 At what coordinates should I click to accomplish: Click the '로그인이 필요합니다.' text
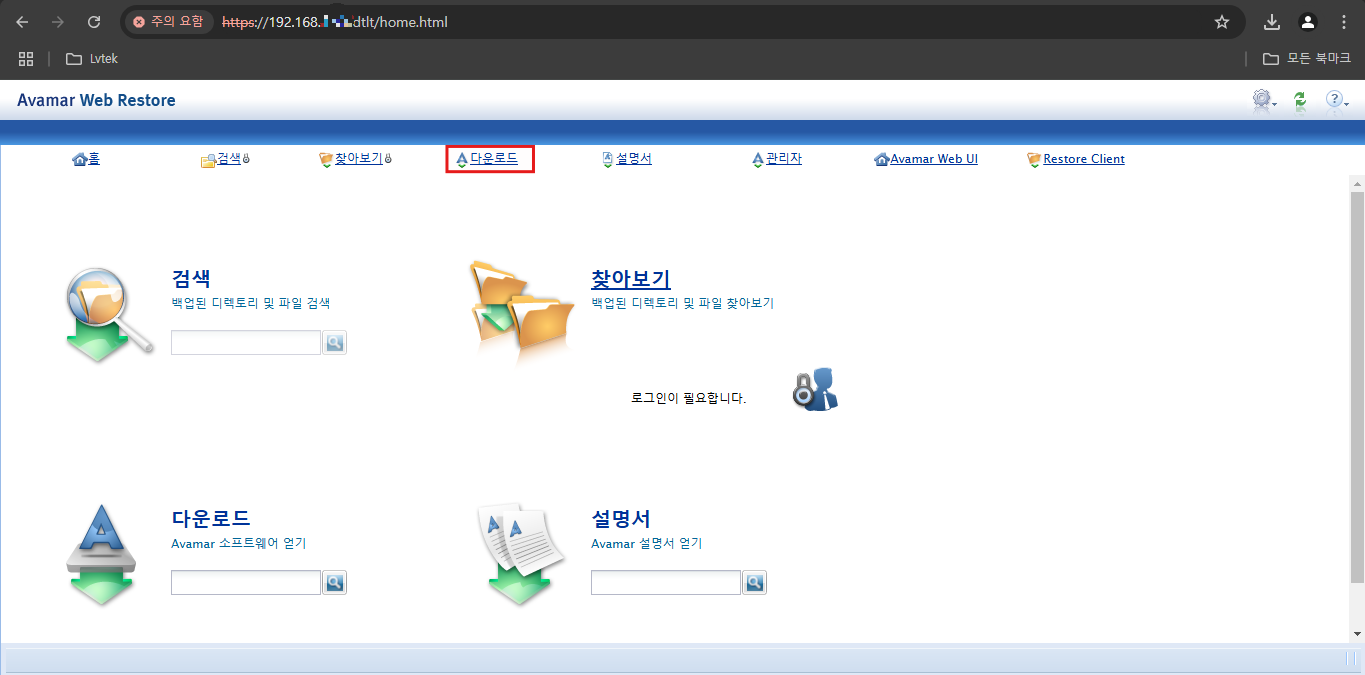[689, 398]
